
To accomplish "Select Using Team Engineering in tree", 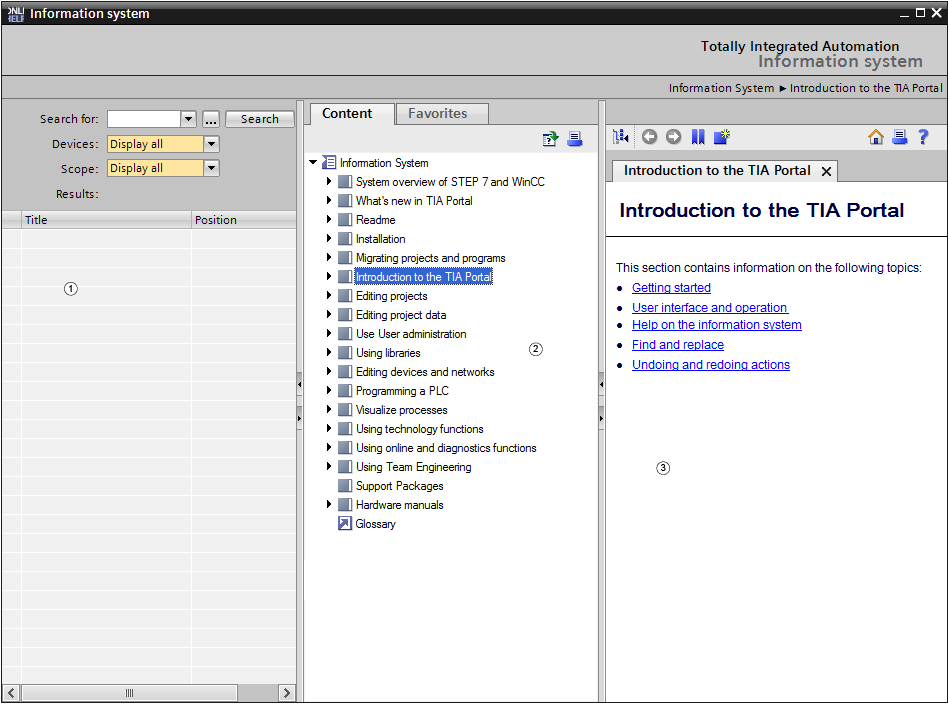I will 414,467.
